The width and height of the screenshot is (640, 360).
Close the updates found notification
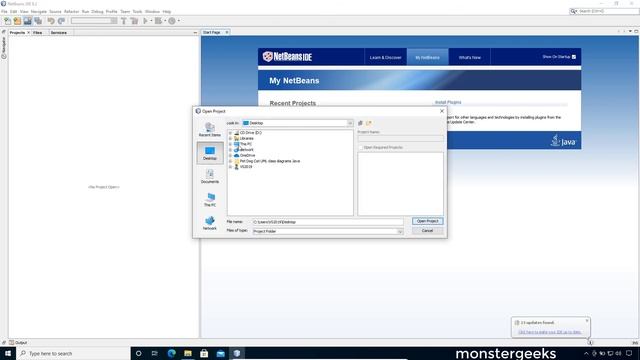pyautogui.click(x=587, y=320)
